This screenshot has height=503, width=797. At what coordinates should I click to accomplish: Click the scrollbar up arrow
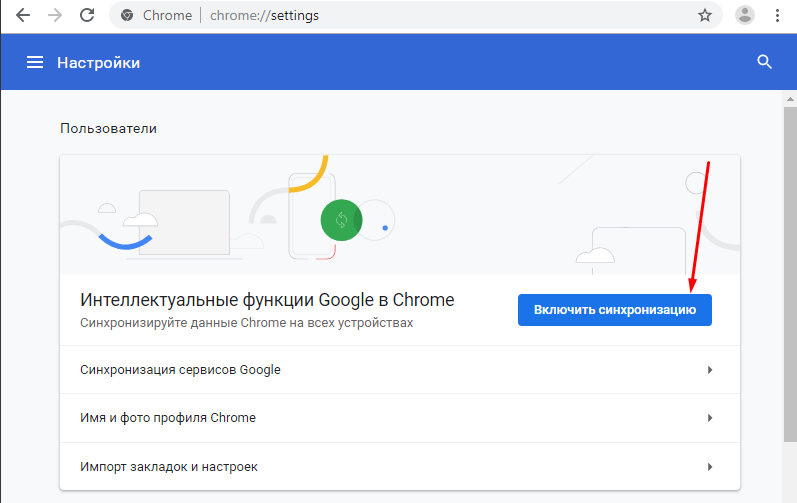(790, 99)
